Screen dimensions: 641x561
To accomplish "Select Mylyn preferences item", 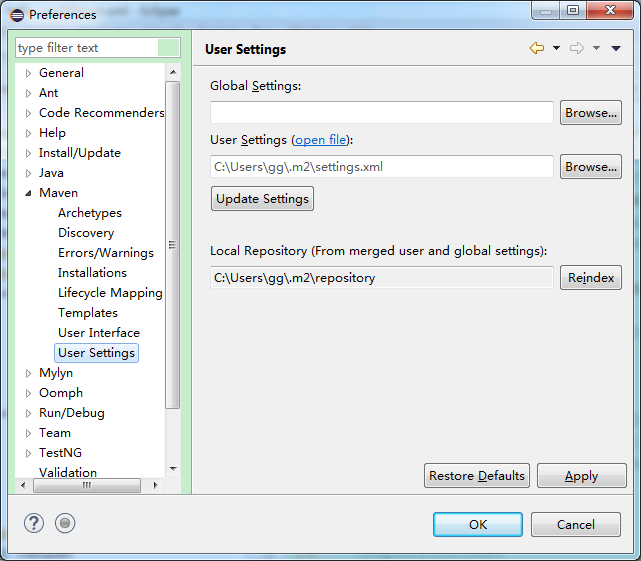I will pos(56,373).
